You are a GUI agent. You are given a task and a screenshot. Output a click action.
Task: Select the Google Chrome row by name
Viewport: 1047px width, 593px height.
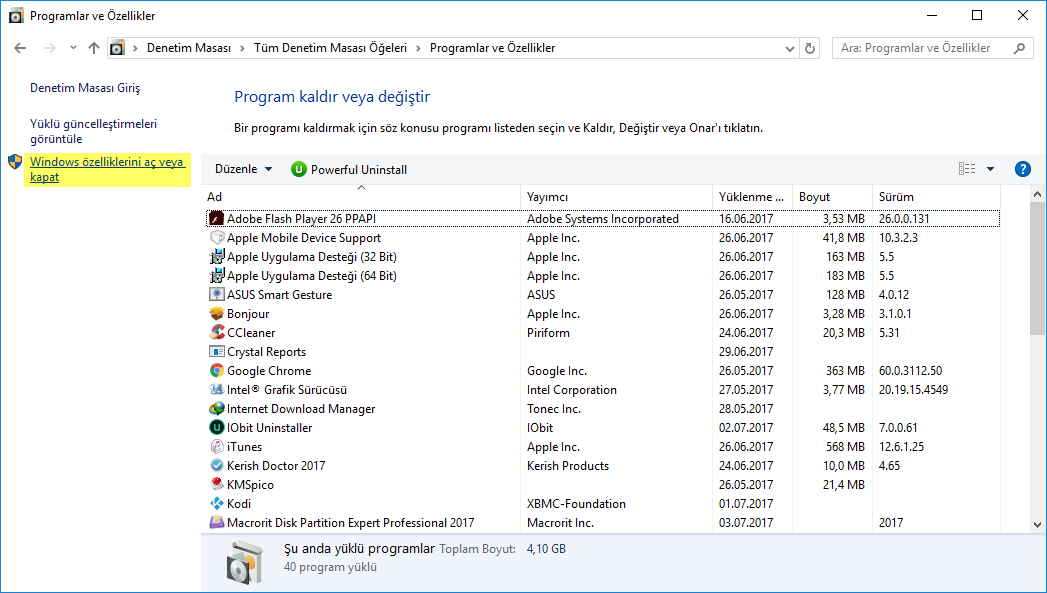pyautogui.click(x=269, y=371)
